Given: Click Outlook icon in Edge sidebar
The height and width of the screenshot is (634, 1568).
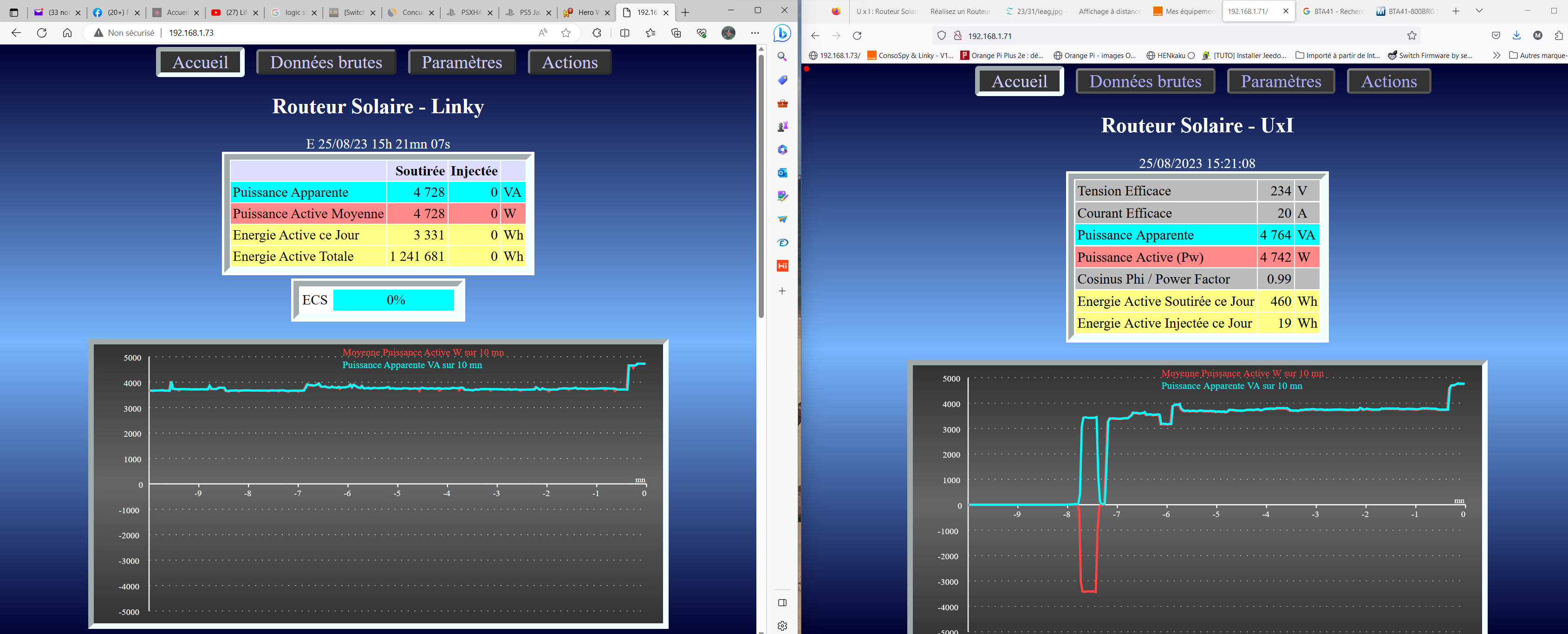Looking at the screenshot, I should (782, 173).
